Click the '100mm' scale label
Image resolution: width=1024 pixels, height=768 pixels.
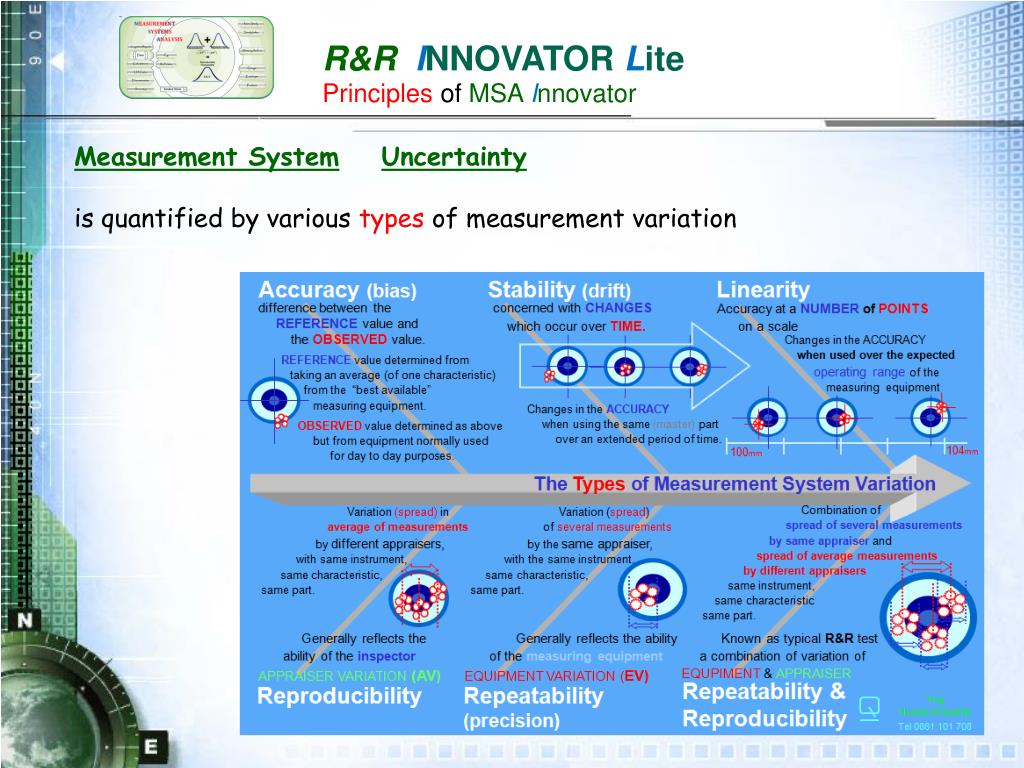[x=746, y=452]
